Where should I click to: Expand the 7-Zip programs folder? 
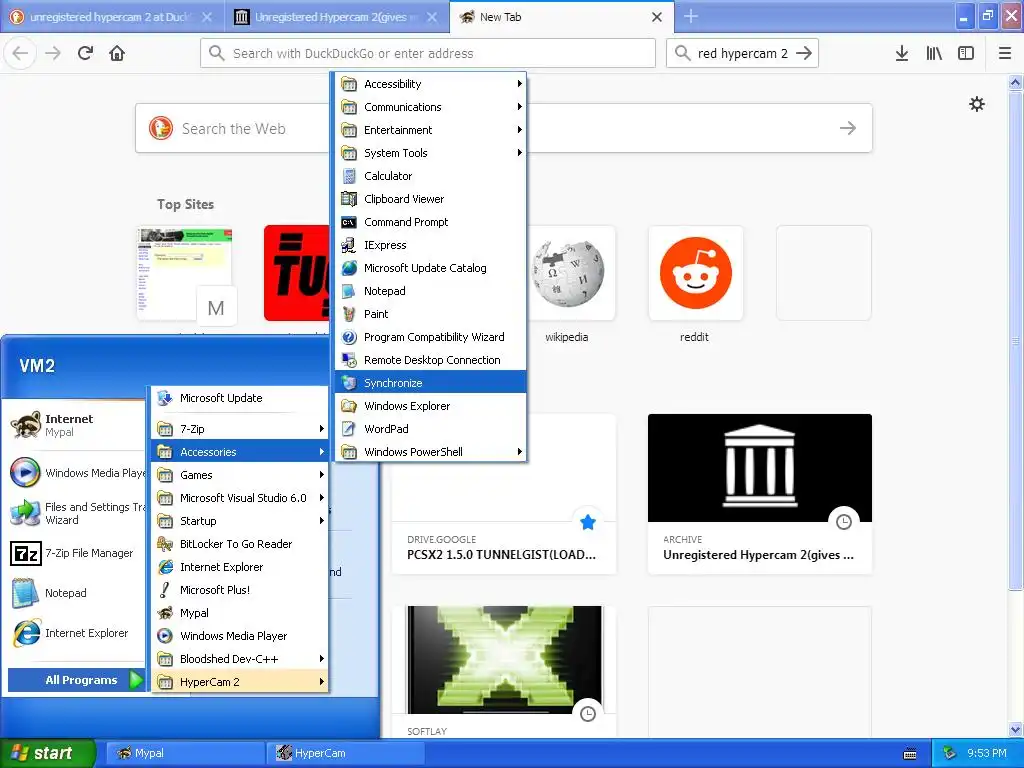240,429
